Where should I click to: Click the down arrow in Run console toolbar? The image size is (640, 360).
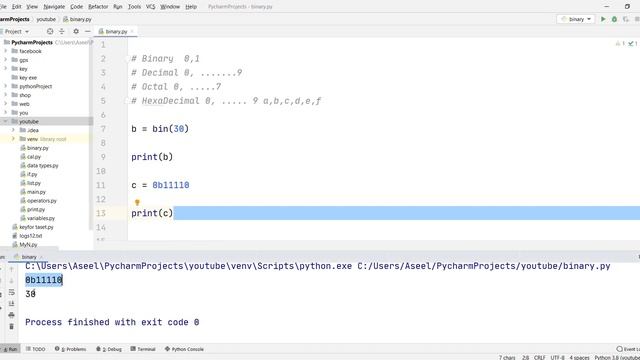(11, 281)
